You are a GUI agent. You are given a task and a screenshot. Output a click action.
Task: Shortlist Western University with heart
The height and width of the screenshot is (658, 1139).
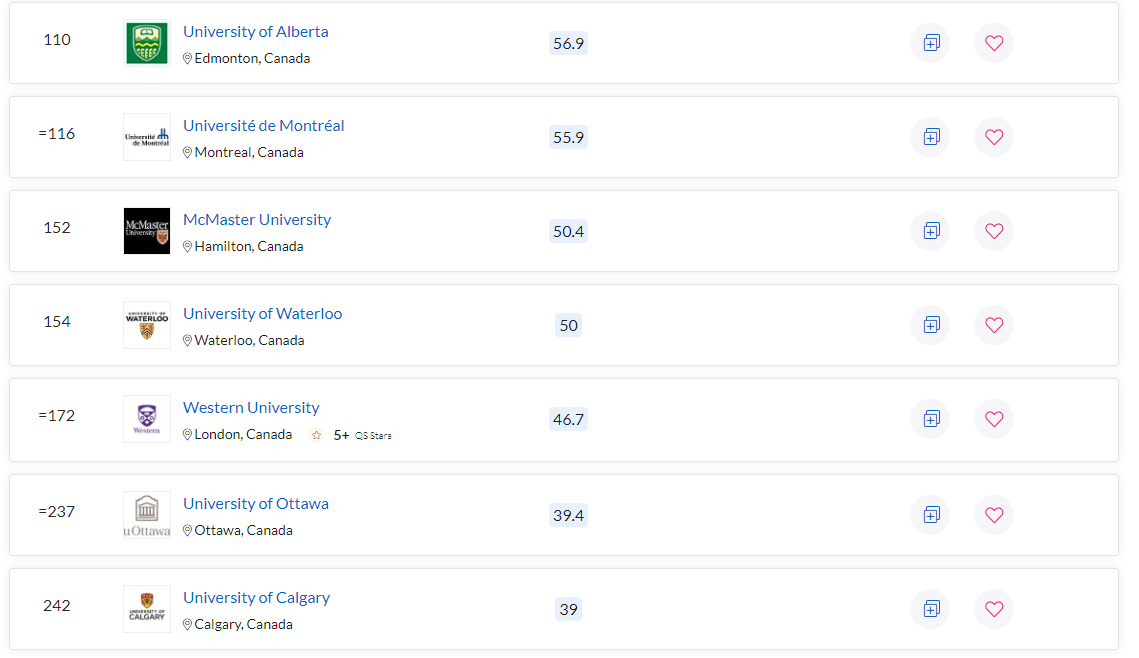[994, 419]
